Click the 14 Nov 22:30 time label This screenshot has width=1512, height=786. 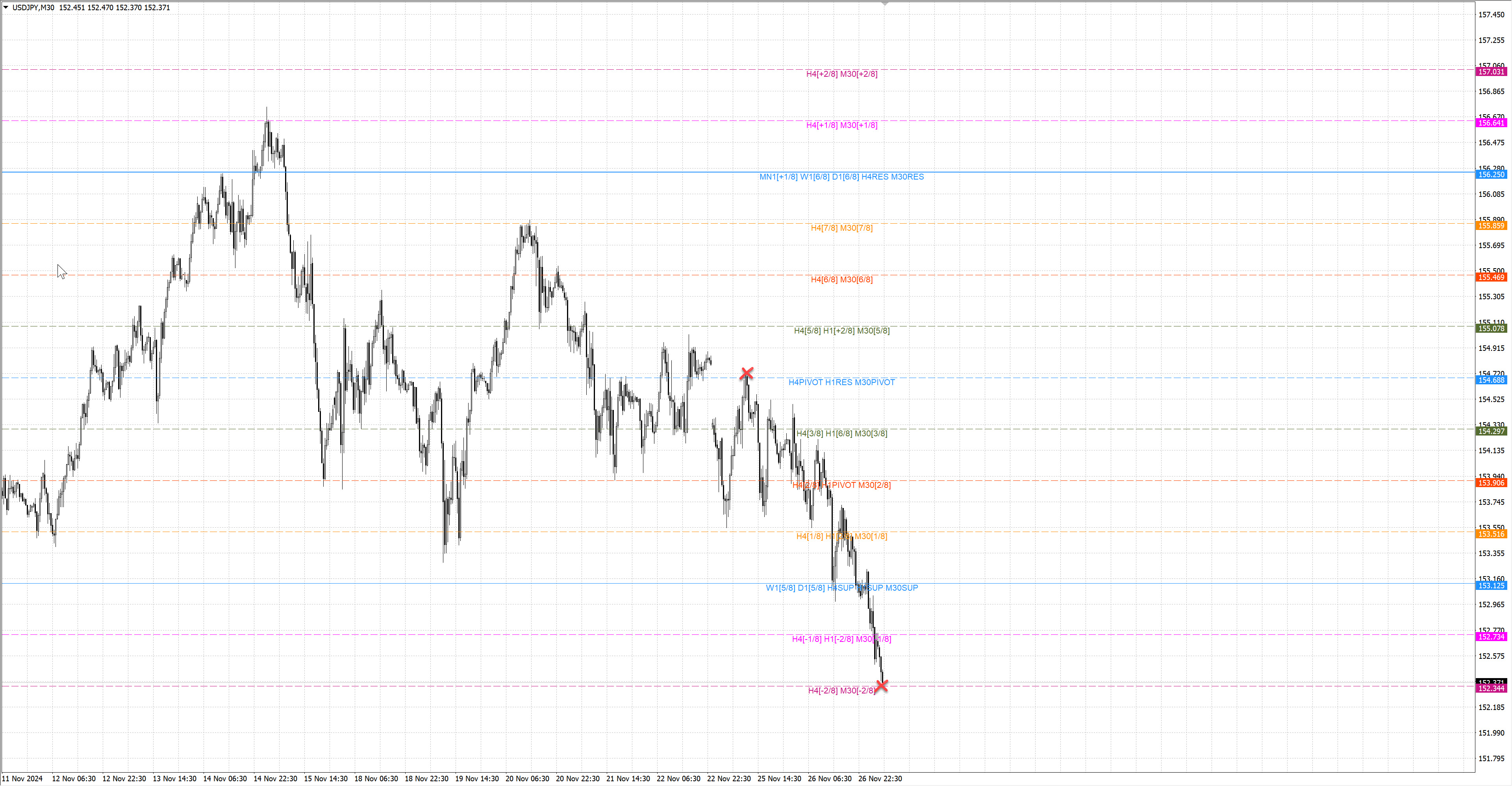click(275, 779)
